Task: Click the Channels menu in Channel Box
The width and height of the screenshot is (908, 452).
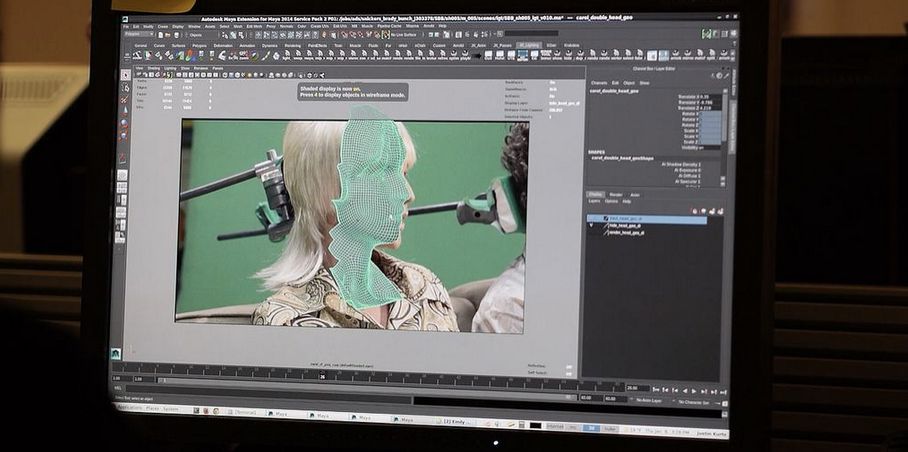Action: point(599,83)
